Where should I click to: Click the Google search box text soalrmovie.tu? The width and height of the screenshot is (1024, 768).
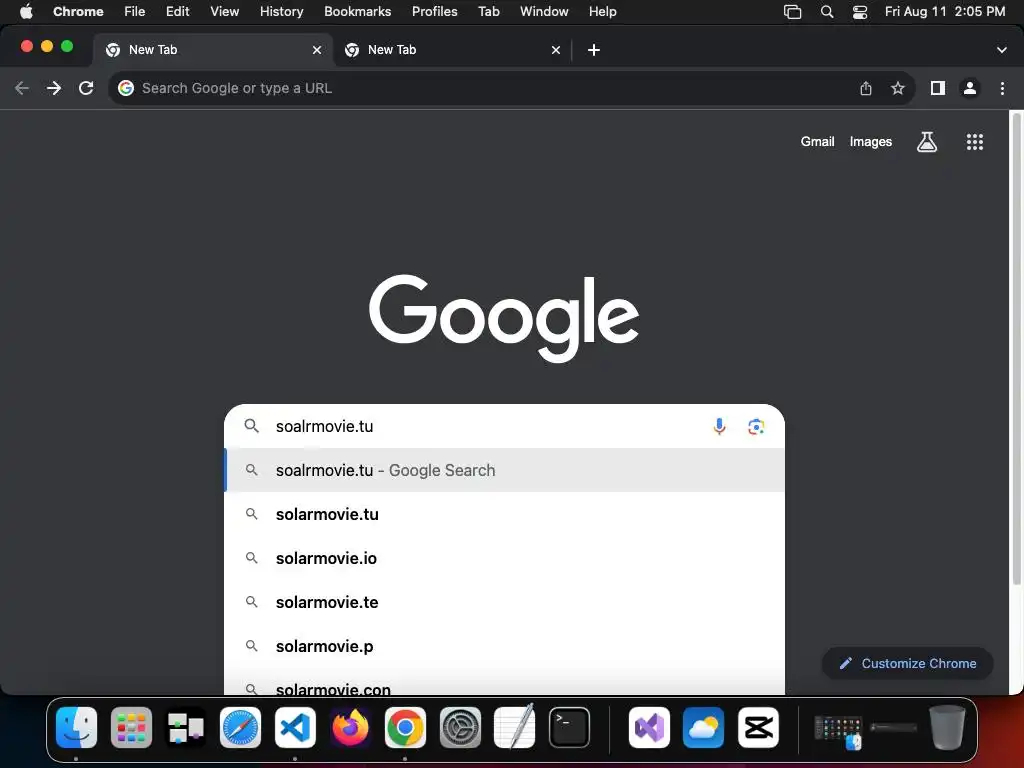325,426
